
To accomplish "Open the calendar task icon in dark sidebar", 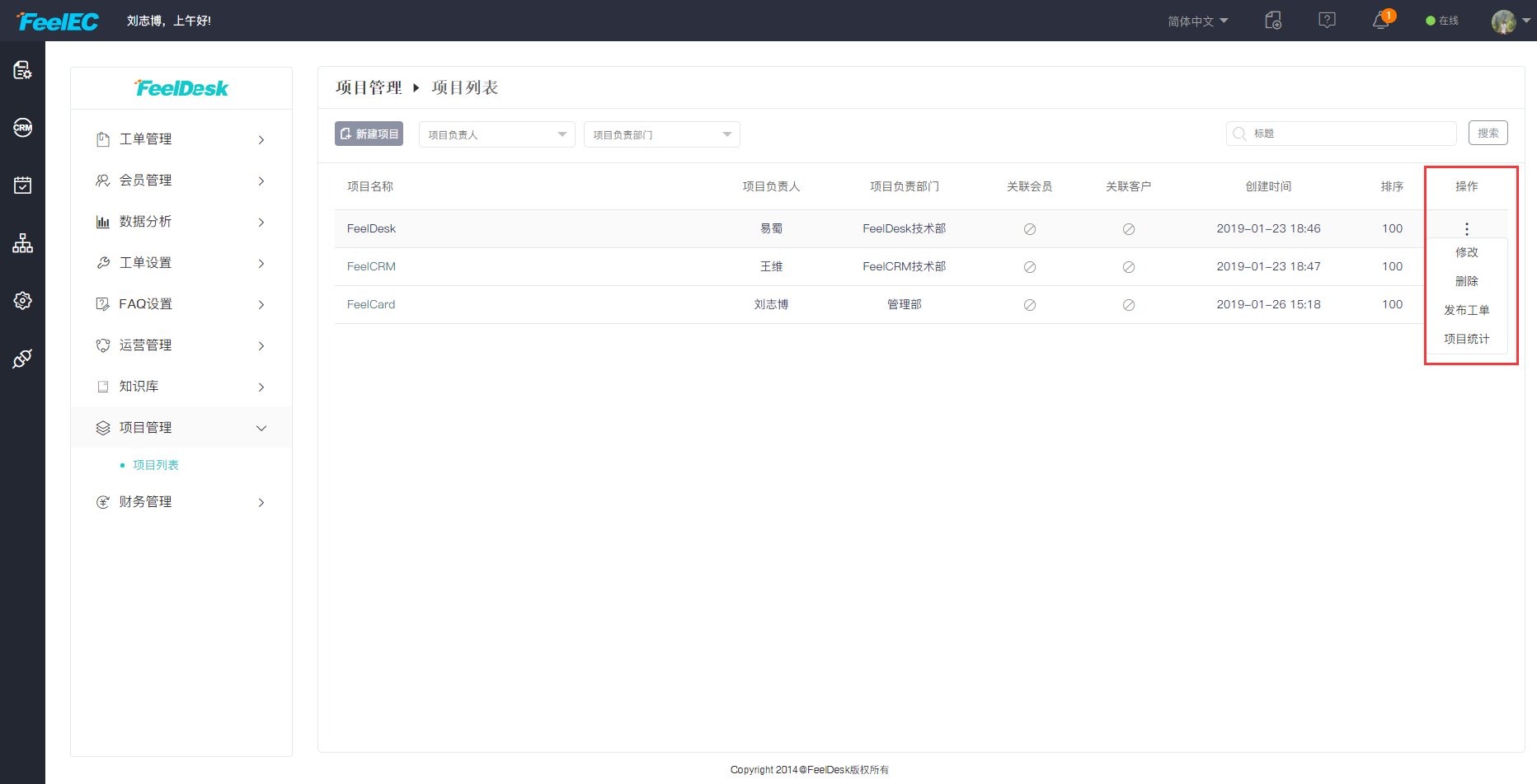I will coord(23,185).
